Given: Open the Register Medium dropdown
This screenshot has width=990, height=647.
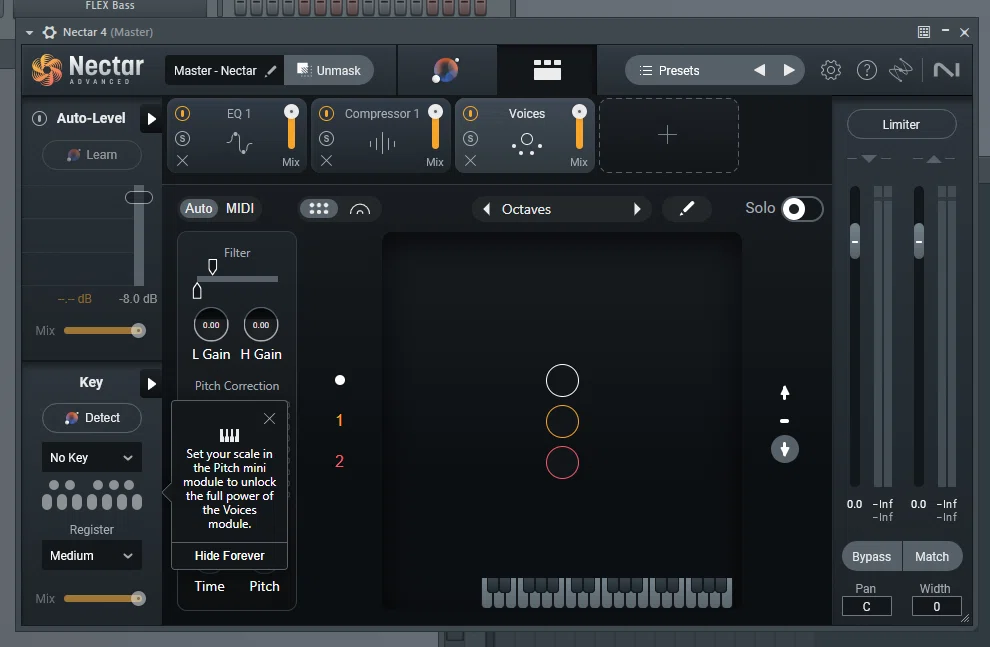Looking at the screenshot, I should (x=92, y=555).
